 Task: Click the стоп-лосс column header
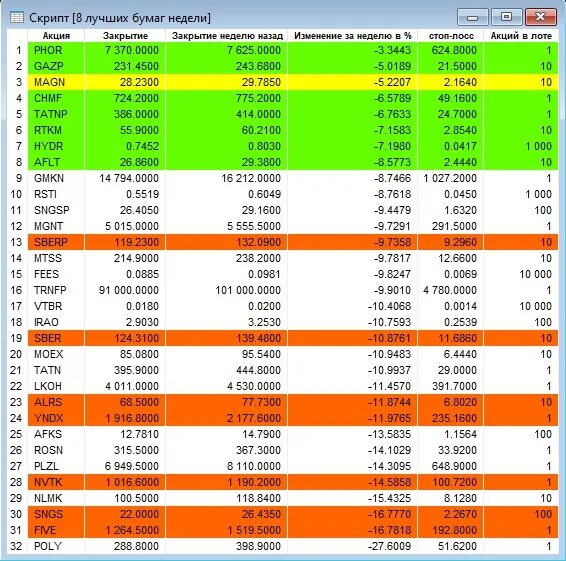pos(450,36)
